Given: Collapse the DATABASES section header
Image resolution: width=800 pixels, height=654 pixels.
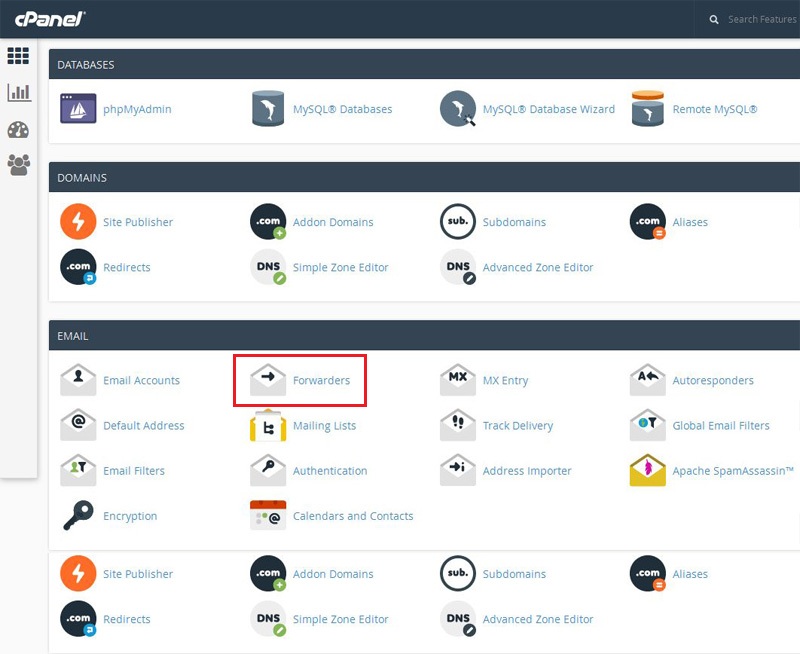Looking at the screenshot, I should 424,64.
